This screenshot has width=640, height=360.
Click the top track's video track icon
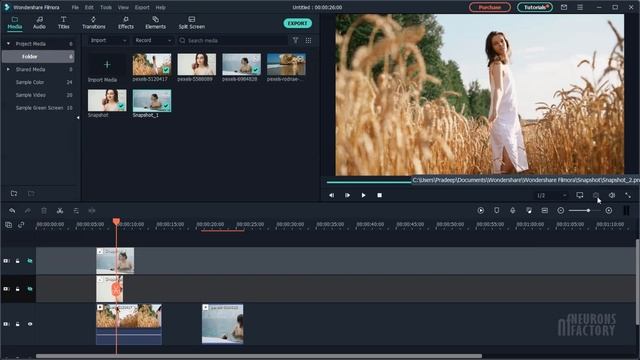[x=6, y=261]
